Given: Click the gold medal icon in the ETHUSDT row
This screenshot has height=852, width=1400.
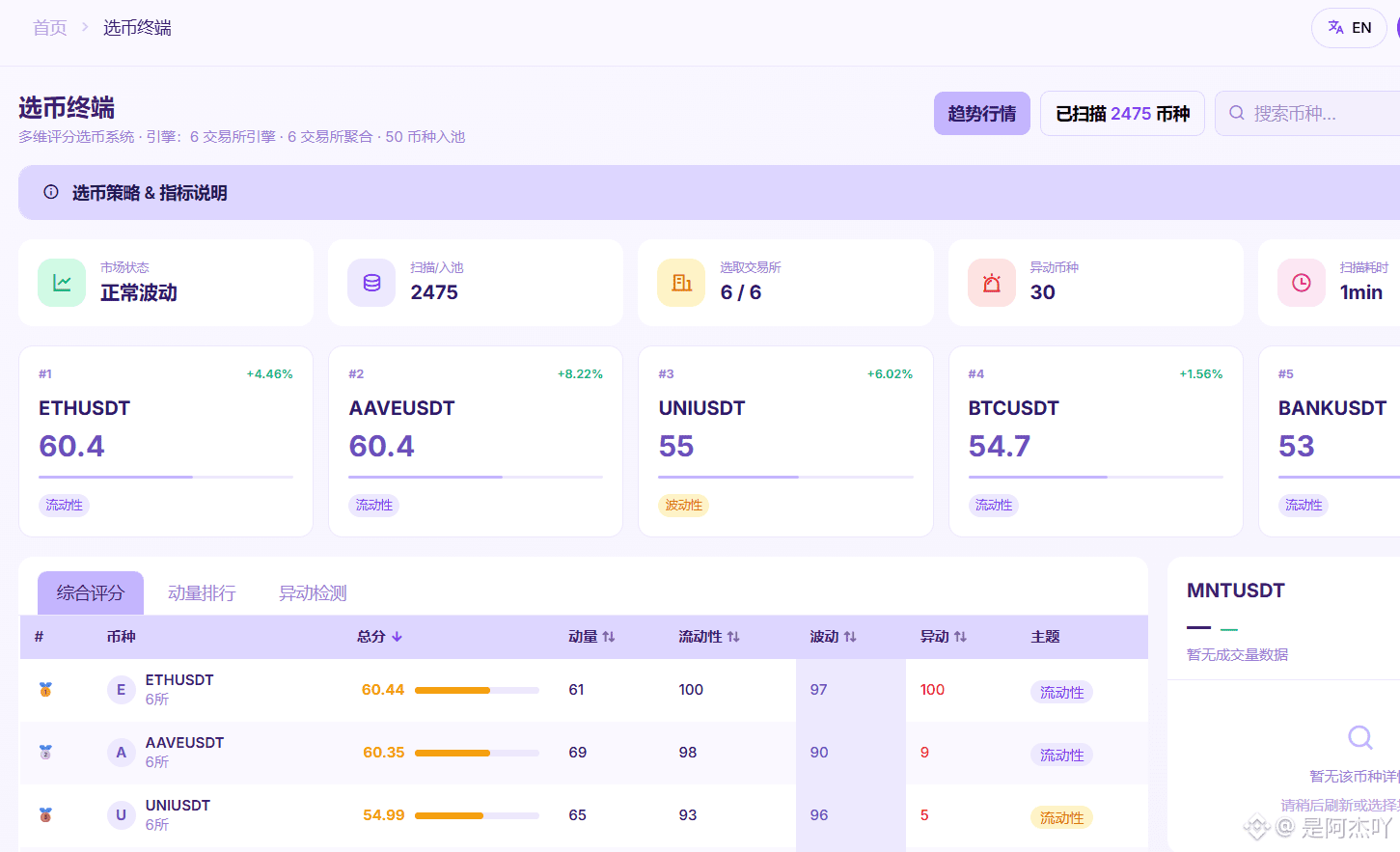Looking at the screenshot, I should click(45, 690).
